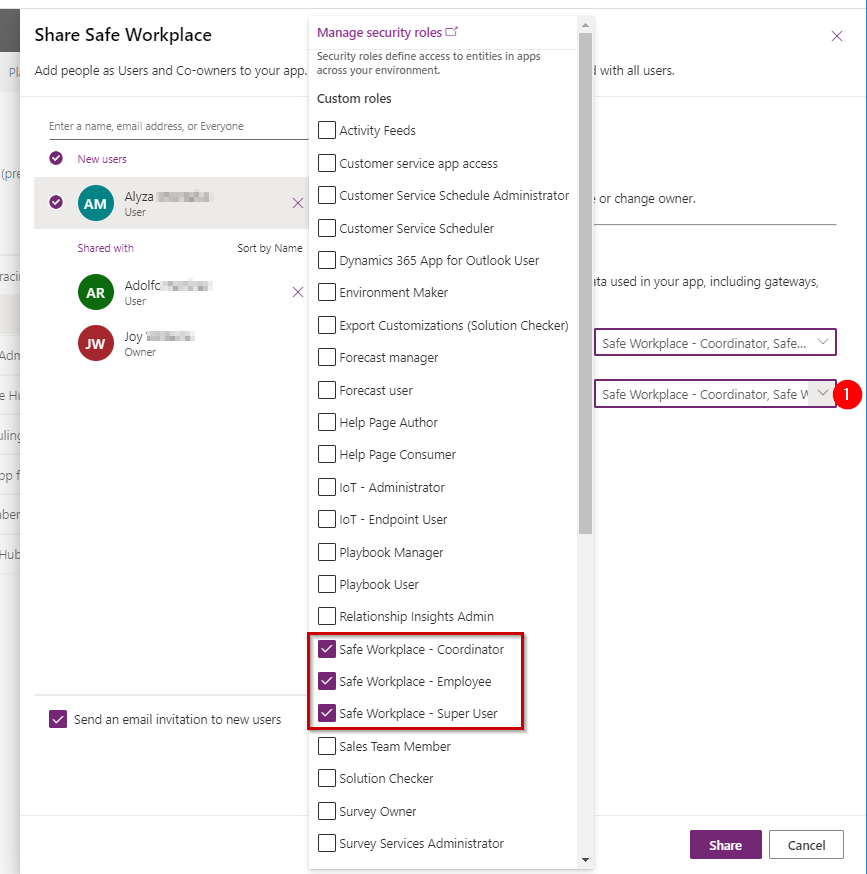Check the Solution Checker role
Image resolution: width=867 pixels, height=874 pixels.
point(327,778)
